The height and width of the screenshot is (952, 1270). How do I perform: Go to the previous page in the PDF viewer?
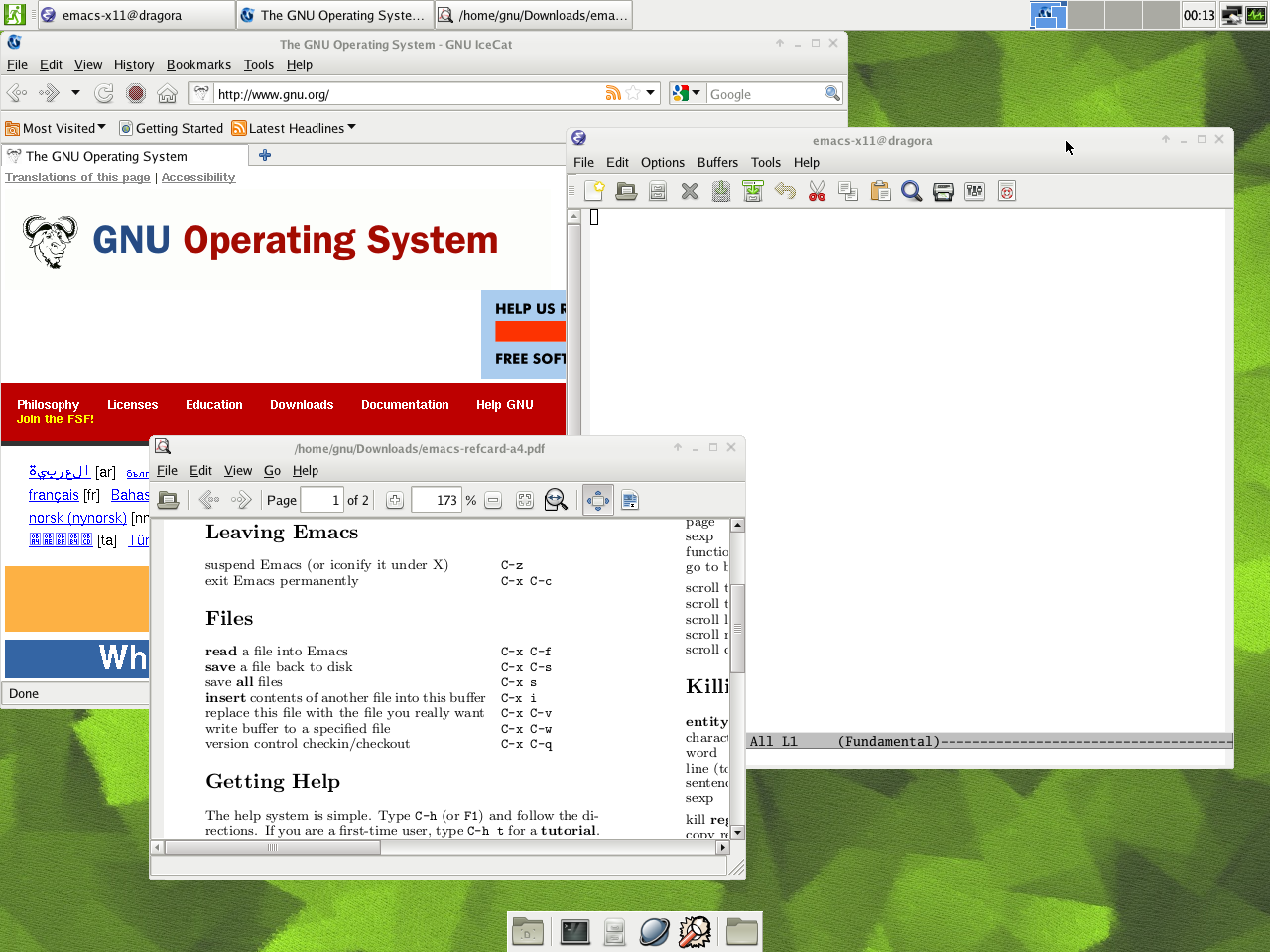pos(208,500)
